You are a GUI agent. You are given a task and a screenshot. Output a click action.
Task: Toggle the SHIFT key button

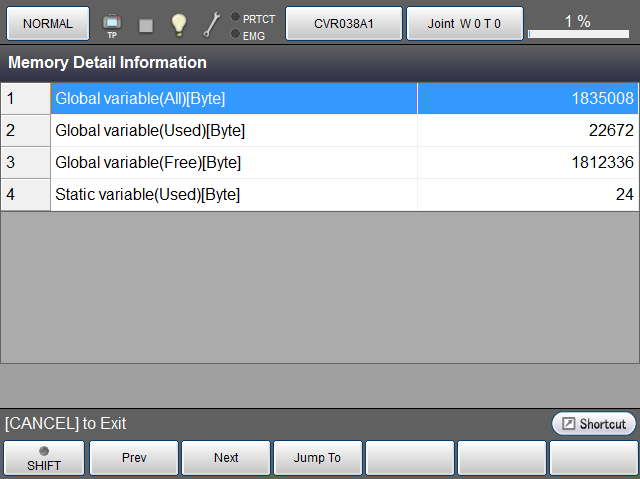coord(43,458)
